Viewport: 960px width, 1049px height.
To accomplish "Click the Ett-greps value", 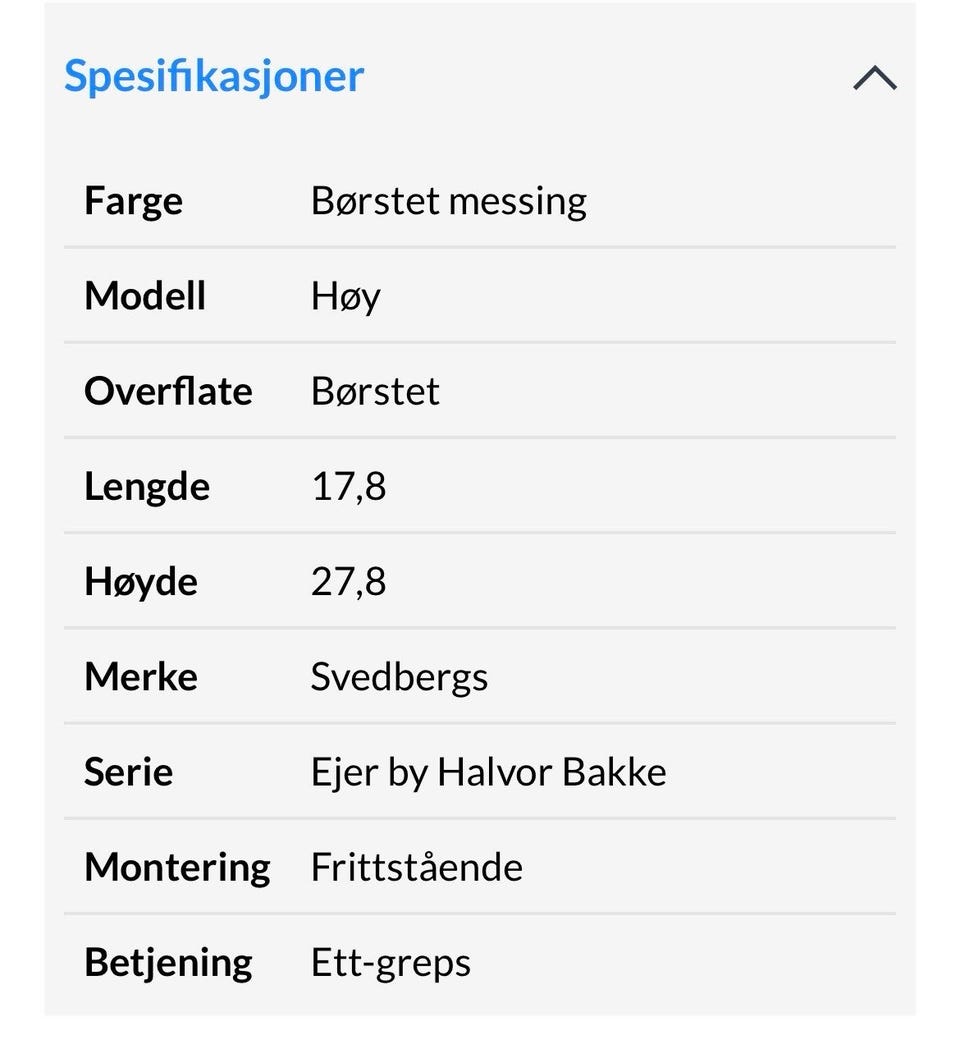I will click(390, 962).
